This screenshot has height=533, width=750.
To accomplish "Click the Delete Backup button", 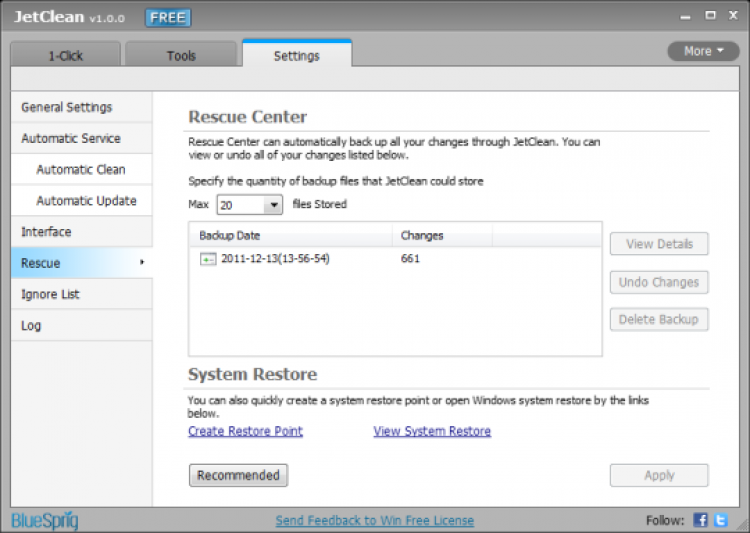I will (x=659, y=319).
